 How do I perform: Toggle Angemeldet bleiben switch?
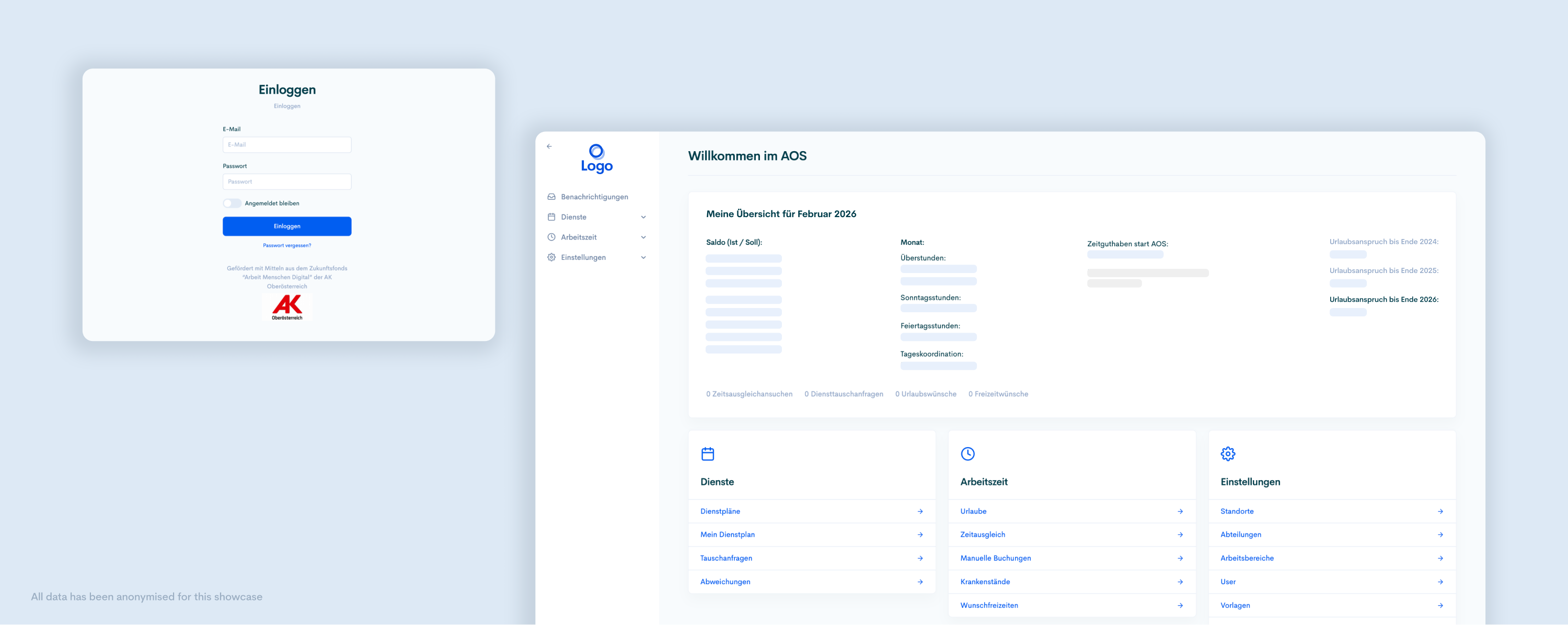(x=232, y=203)
